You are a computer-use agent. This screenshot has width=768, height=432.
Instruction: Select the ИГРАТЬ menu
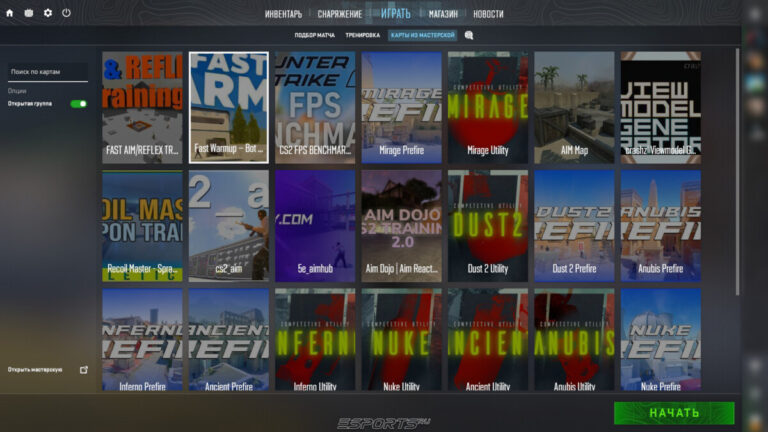[x=396, y=14]
